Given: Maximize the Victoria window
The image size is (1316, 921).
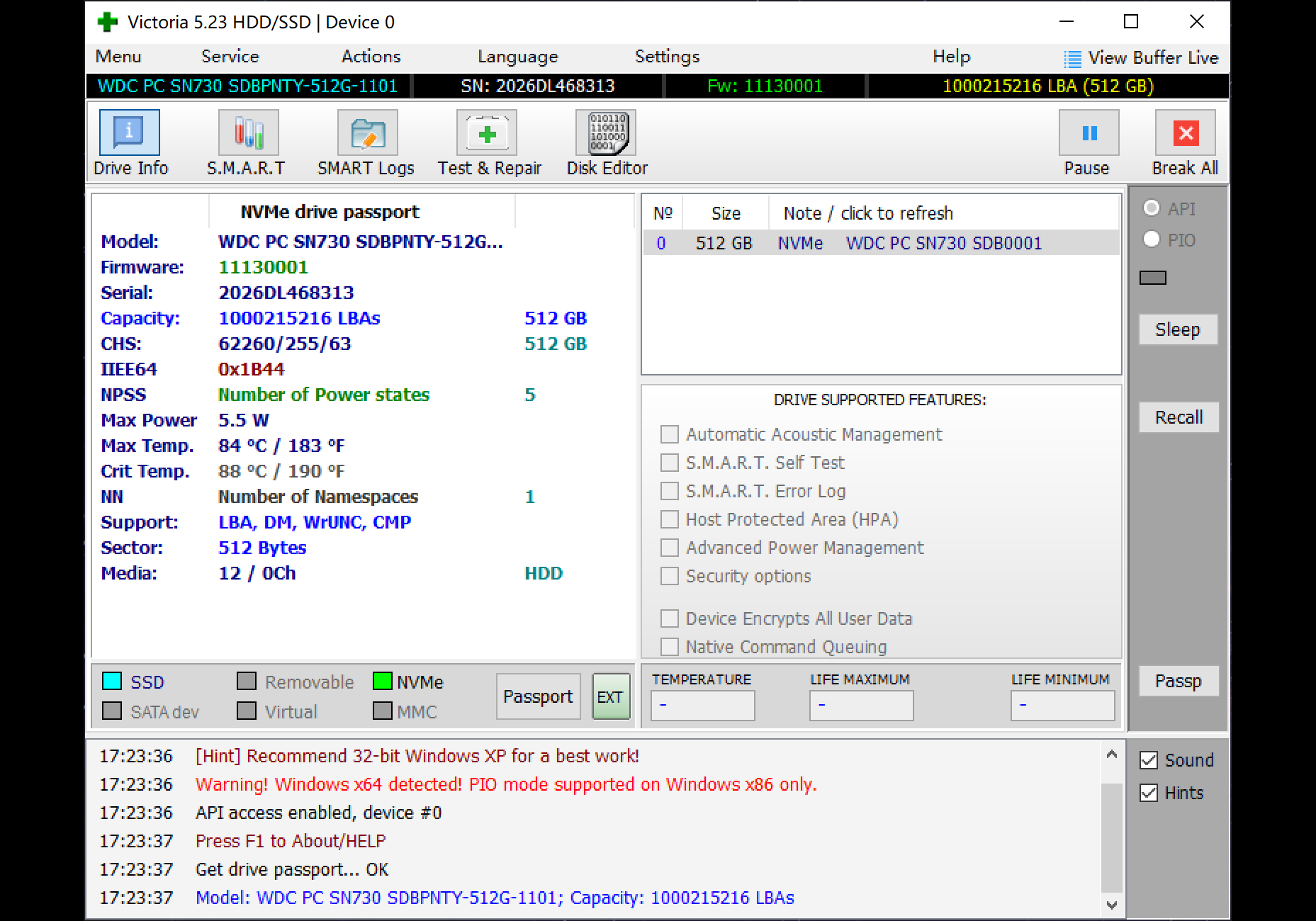Looking at the screenshot, I should (1131, 22).
